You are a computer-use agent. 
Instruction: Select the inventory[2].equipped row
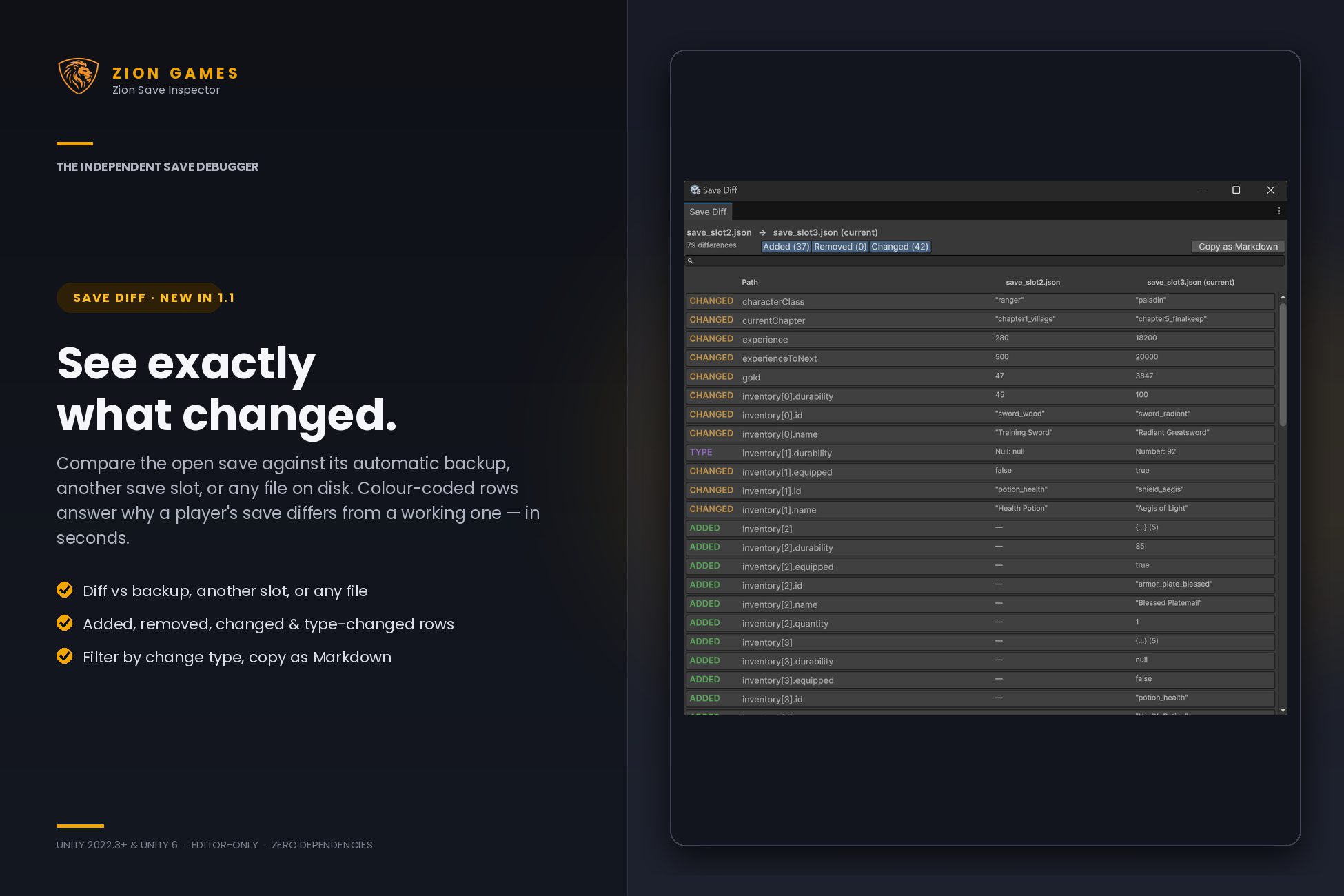[x=980, y=567]
